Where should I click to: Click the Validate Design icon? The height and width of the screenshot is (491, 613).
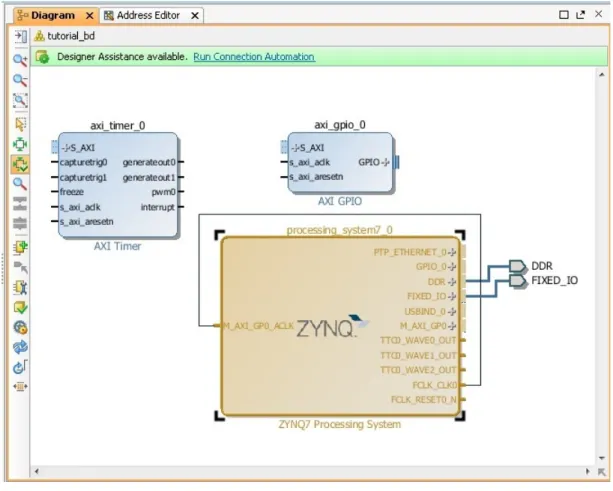coord(20,308)
